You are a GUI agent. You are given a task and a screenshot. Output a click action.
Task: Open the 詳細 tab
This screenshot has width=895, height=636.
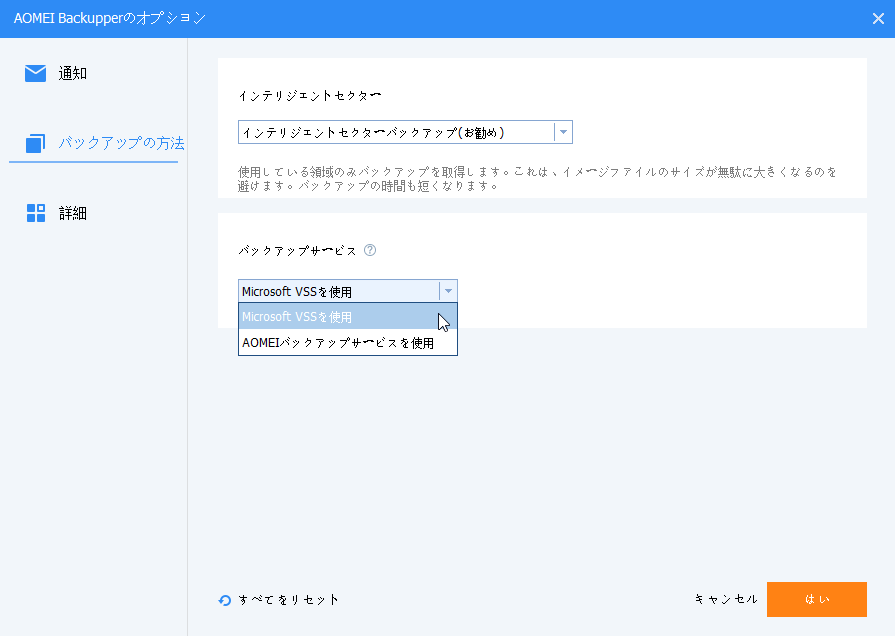(73, 212)
